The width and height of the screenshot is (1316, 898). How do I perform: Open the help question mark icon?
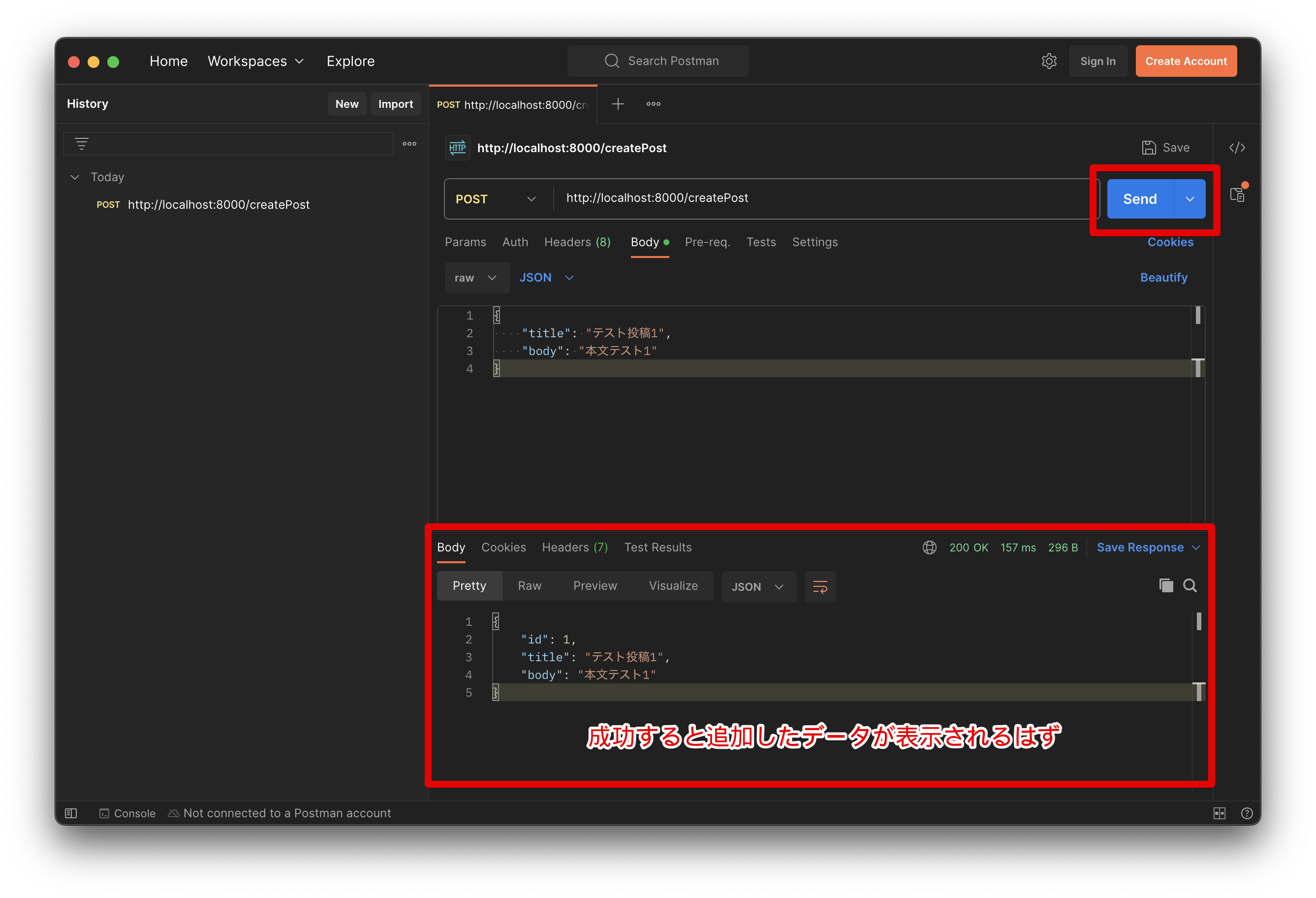point(1246,813)
